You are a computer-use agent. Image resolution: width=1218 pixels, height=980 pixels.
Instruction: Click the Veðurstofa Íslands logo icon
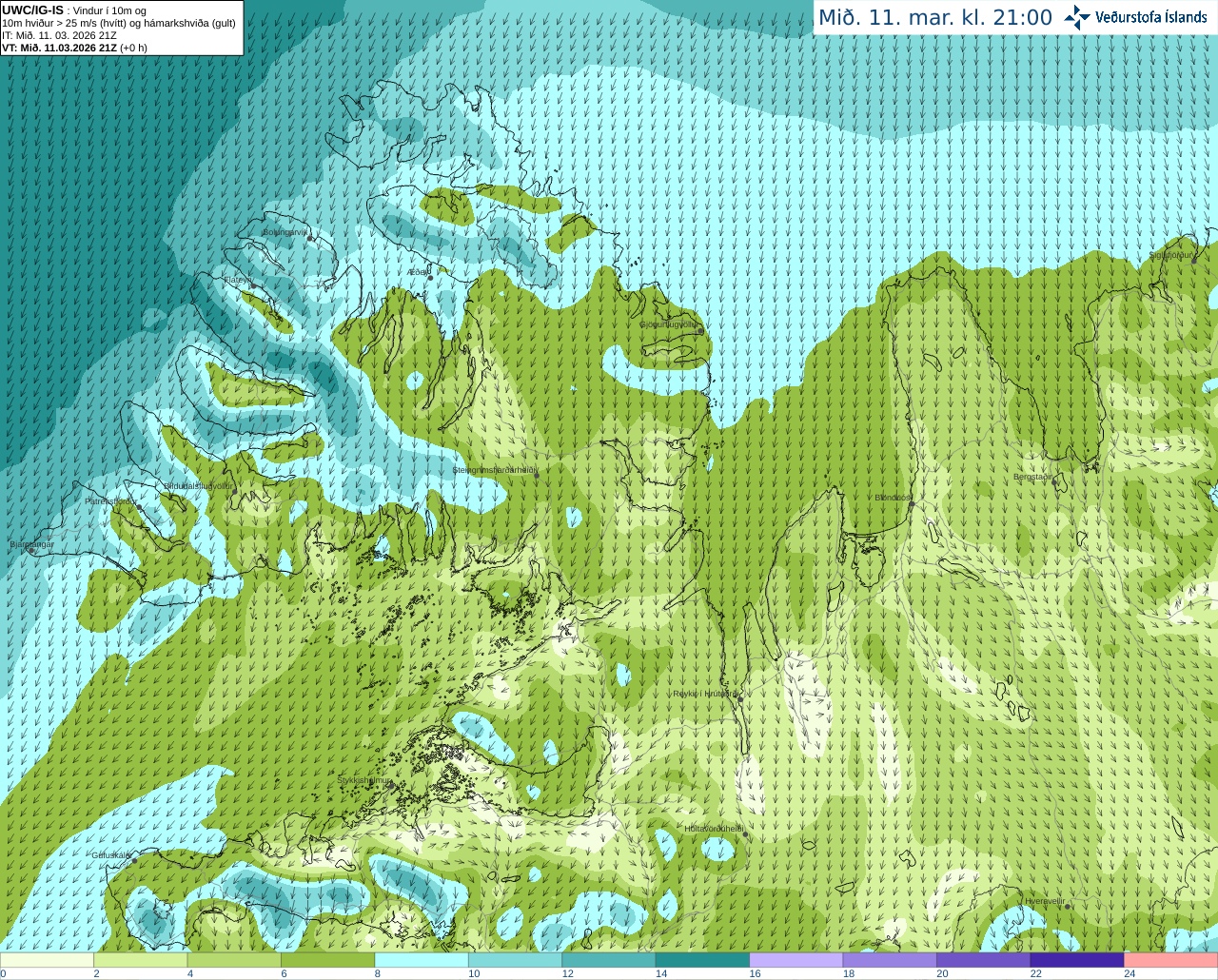click(1077, 17)
